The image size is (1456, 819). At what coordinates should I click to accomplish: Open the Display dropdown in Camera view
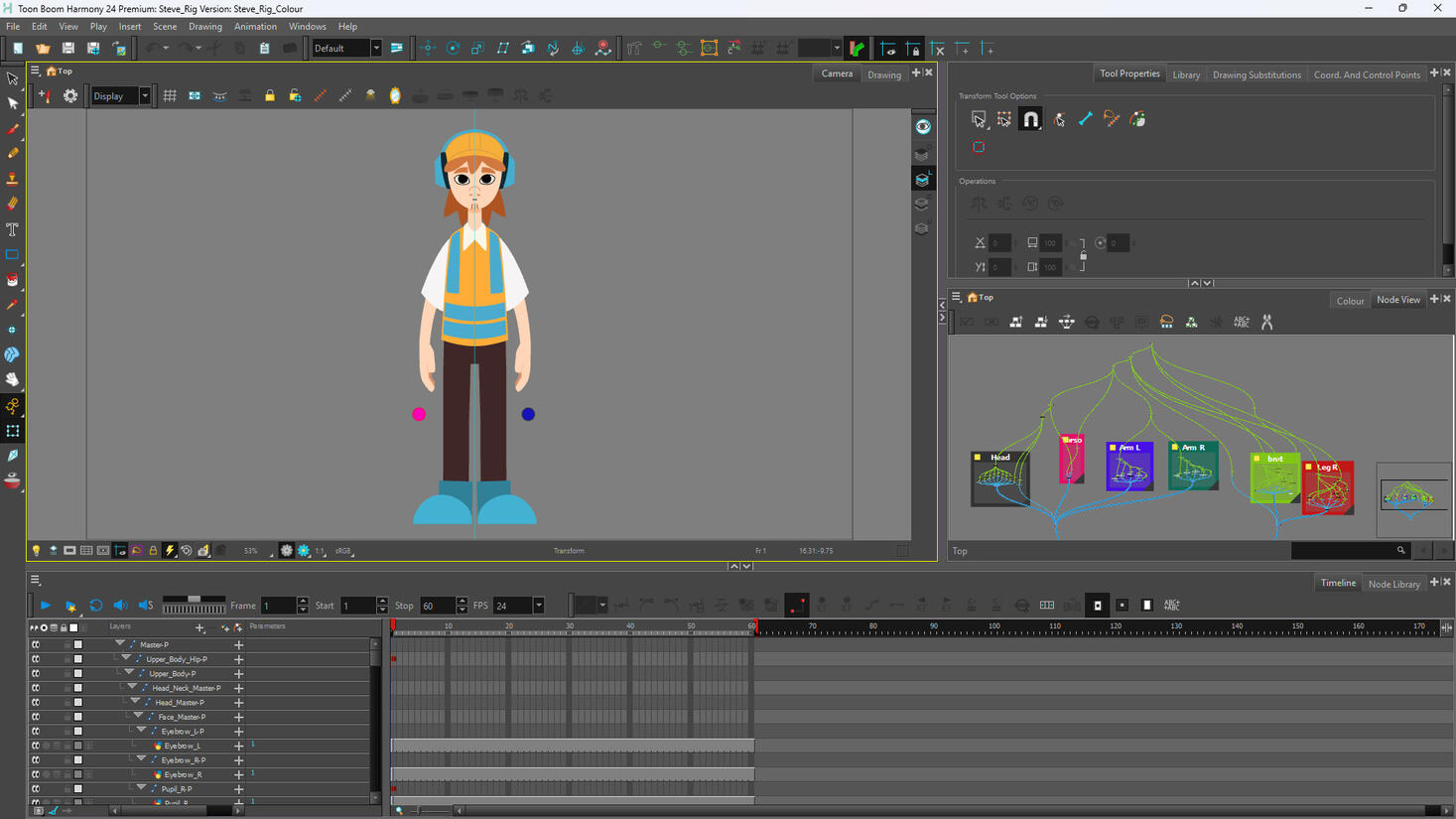click(120, 96)
